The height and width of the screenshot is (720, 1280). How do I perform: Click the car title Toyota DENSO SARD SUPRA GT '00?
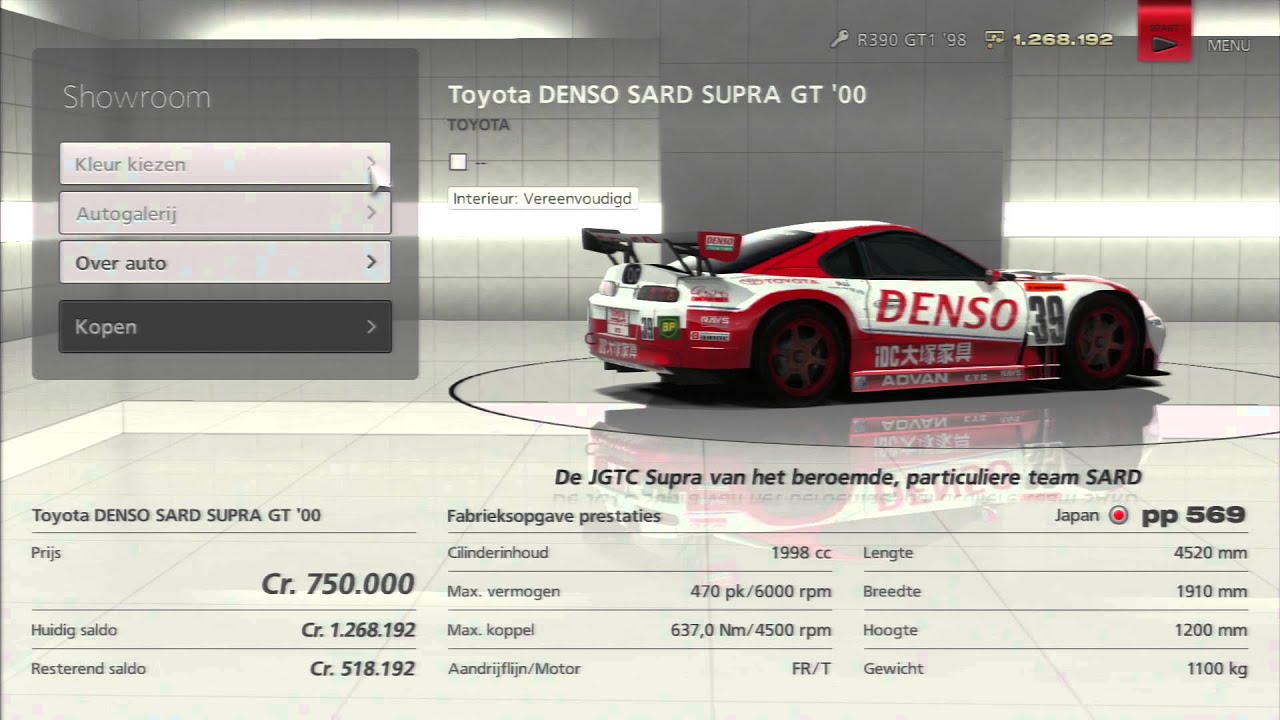click(657, 95)
